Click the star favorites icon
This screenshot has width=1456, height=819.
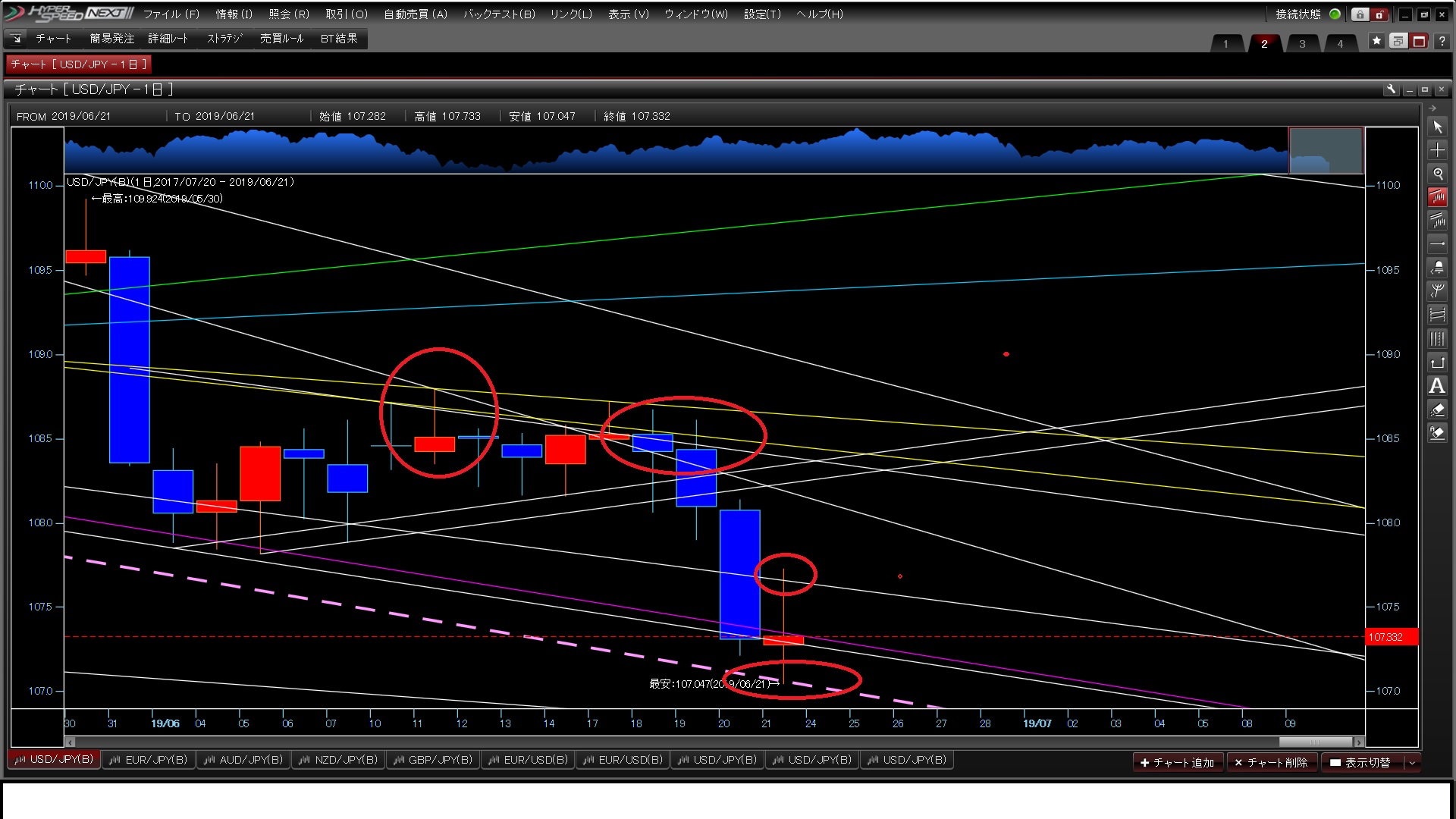click(x=1376, y=41)
